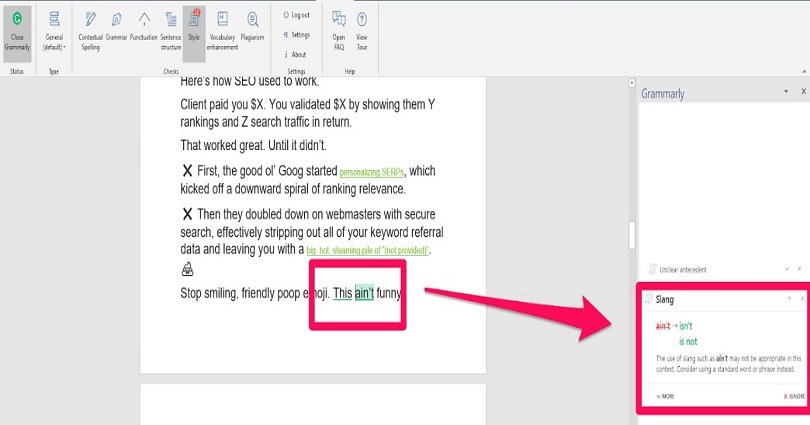Click the highlighted word "ain't"

tap(364, 293)
